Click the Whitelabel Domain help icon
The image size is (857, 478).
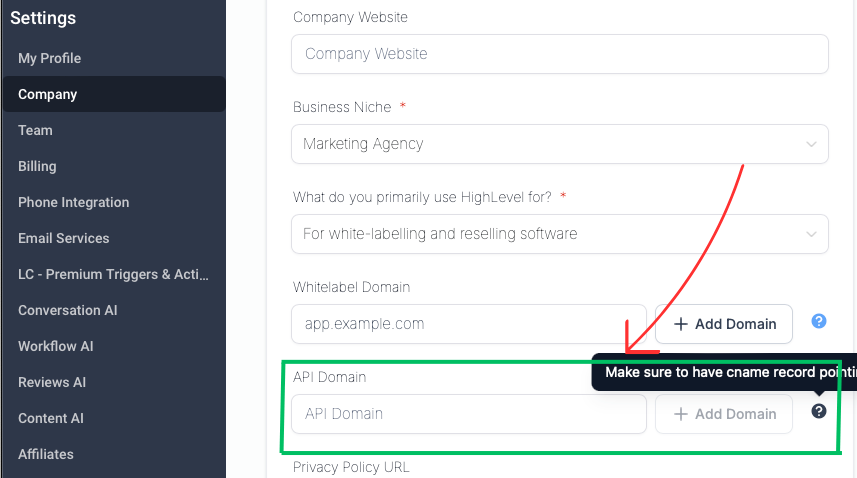click(x=819, y=321)
